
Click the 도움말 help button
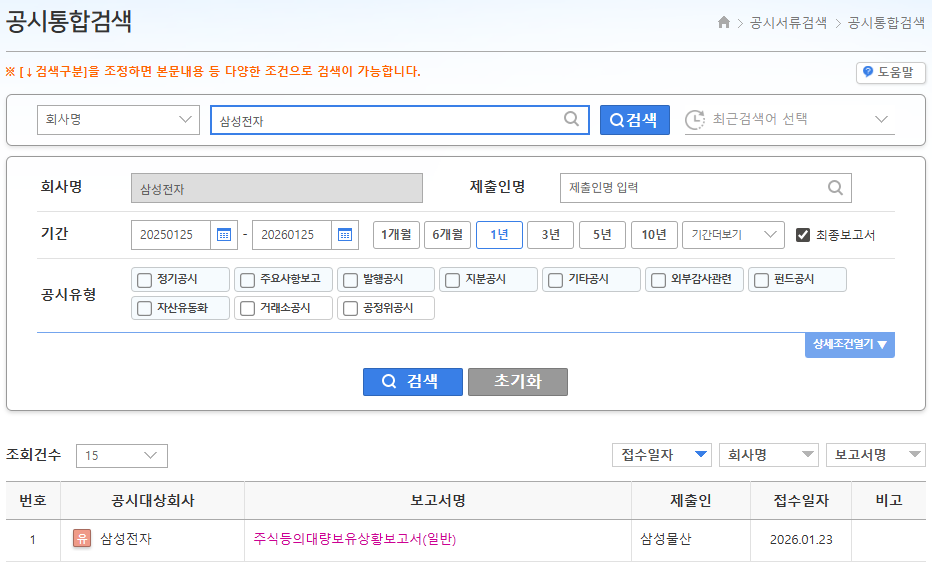(890, 72)
